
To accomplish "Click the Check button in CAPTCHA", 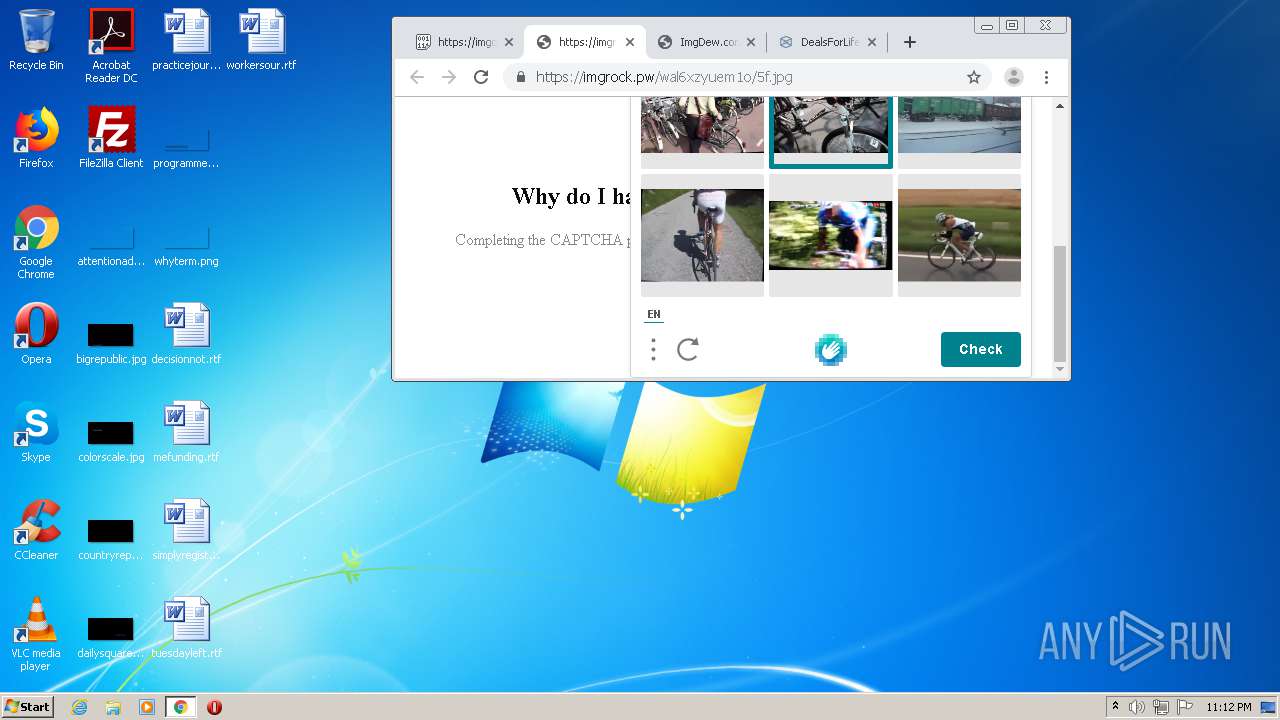I will (x=981, y=349).
